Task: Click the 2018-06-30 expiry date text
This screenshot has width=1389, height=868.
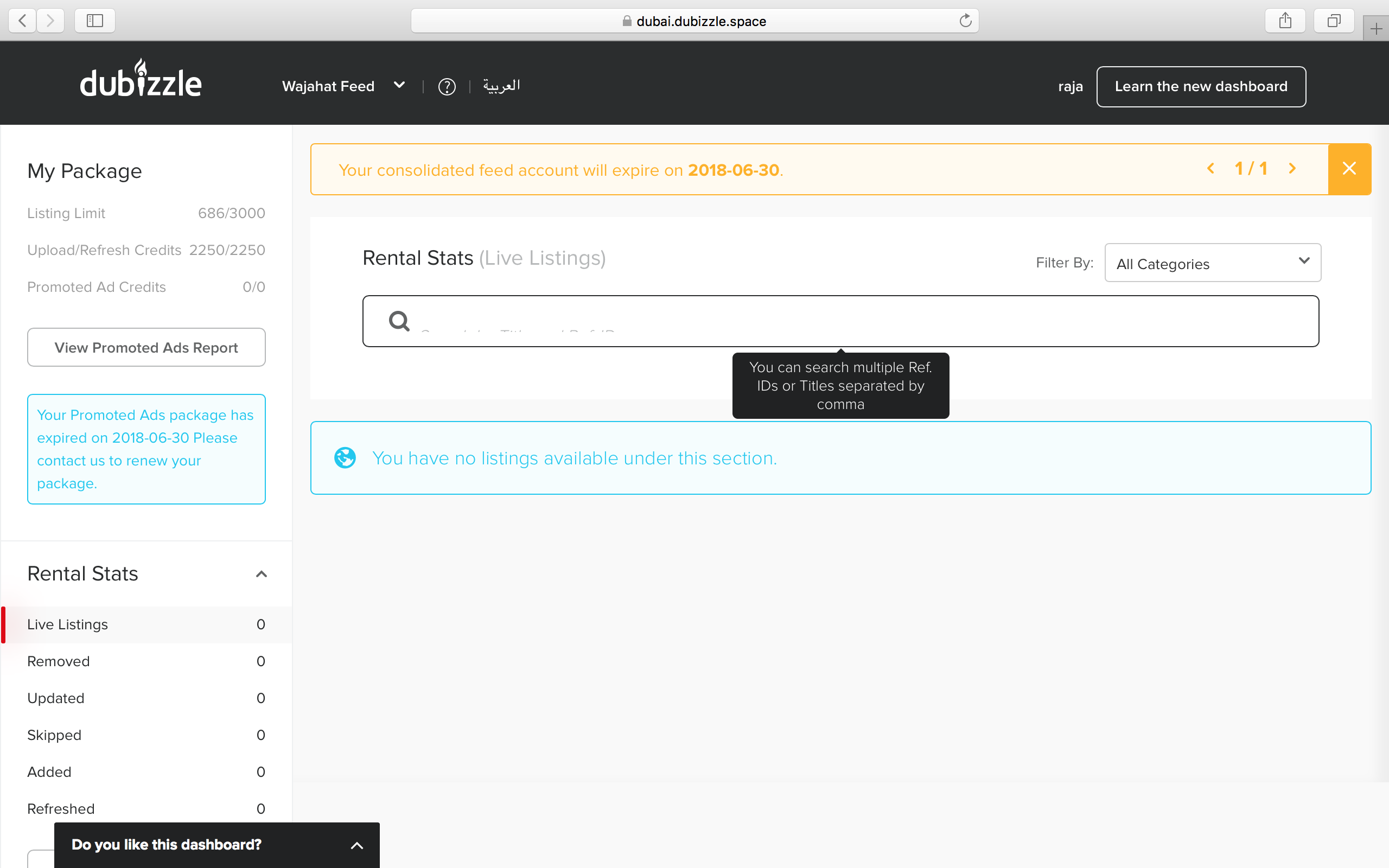Action: 734,170
